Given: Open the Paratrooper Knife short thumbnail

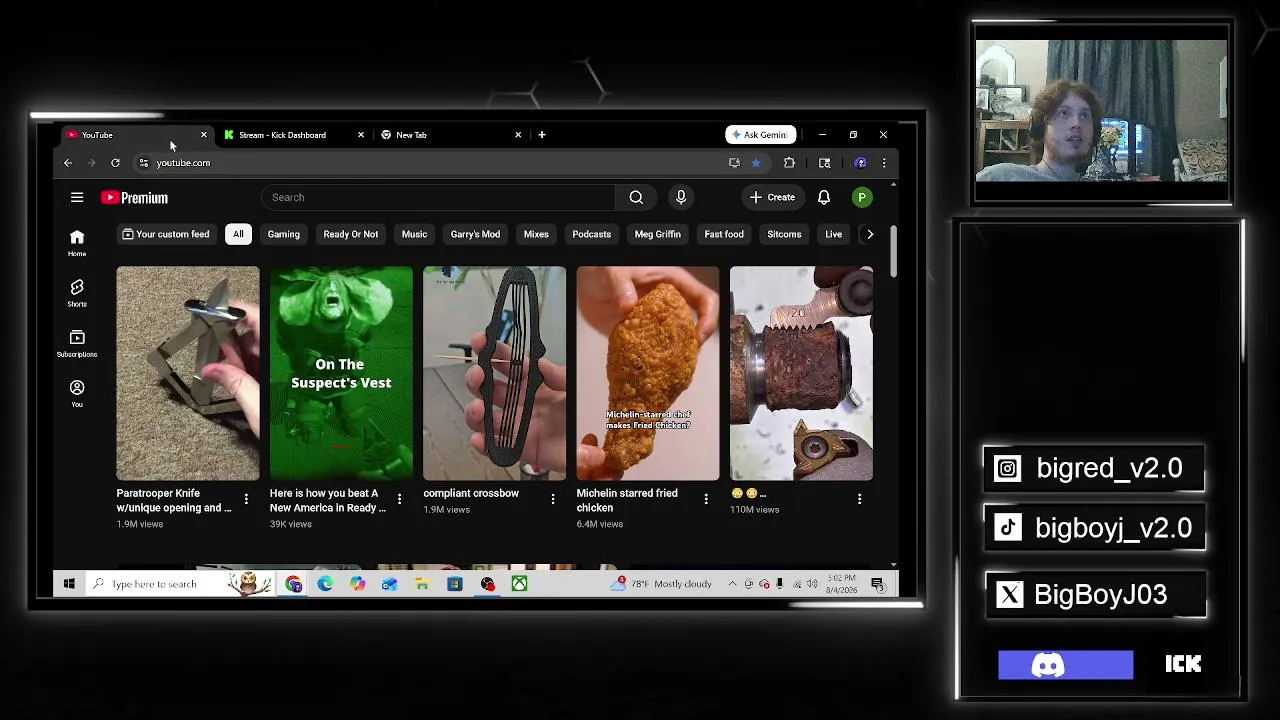Looking at the screenshot, I should [x=188, y=373].
